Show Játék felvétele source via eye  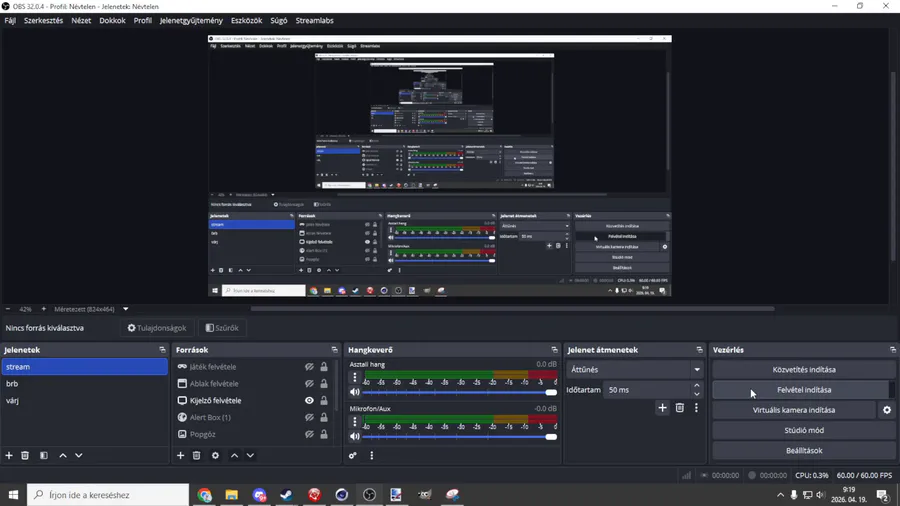click(309, 367)
